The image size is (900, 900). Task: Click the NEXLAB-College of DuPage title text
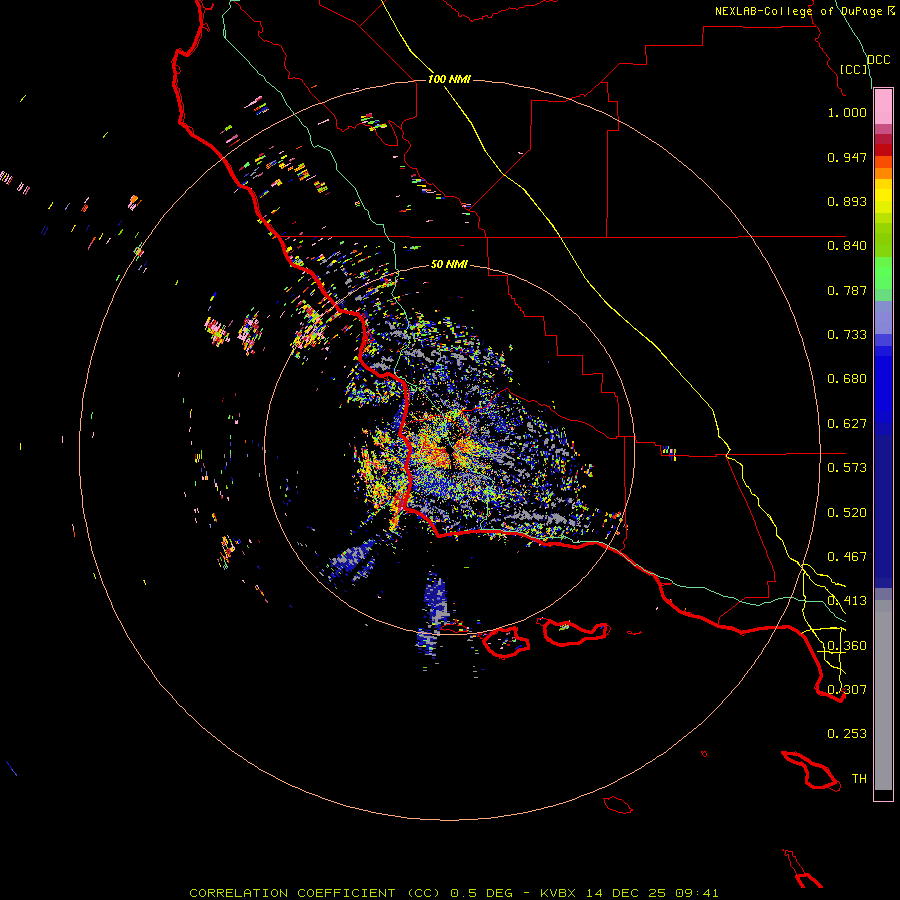pyautogui.click(x=798, y=11)
